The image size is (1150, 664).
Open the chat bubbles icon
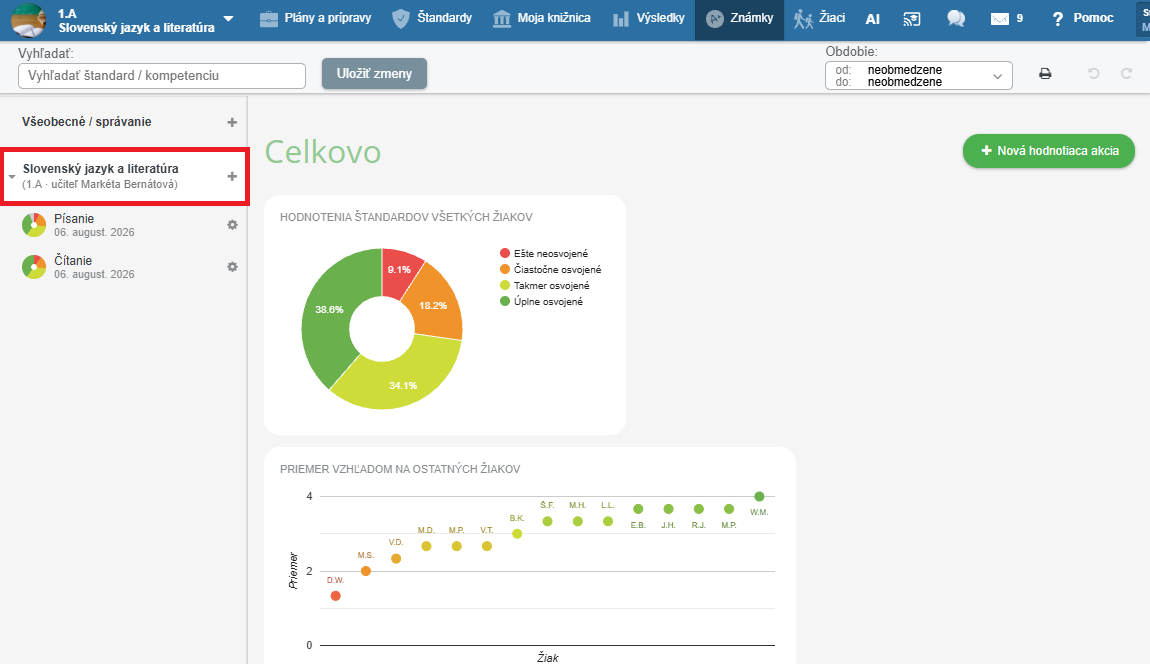[956, 18]
